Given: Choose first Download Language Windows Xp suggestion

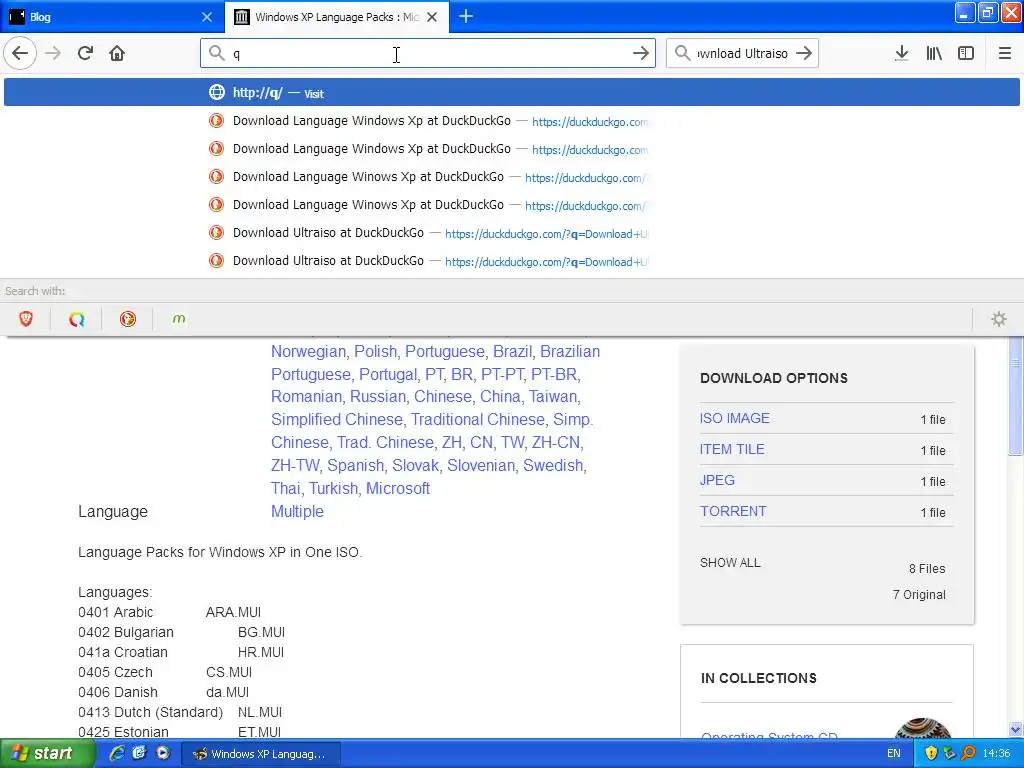Looking at the screenshot, I should [511, 120].
